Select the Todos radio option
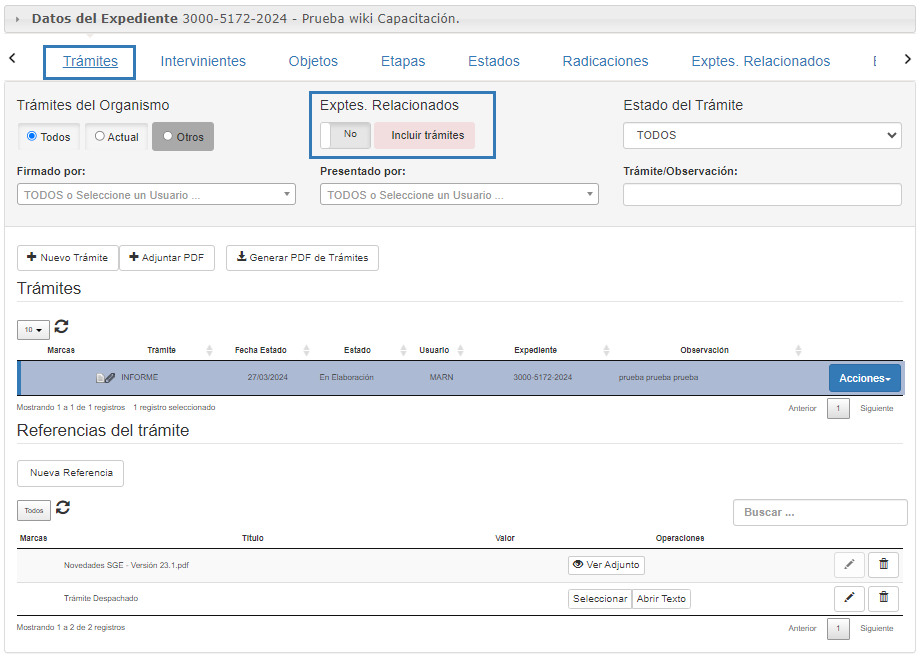This screenshot has width=921, height=660. coord(32,137)
